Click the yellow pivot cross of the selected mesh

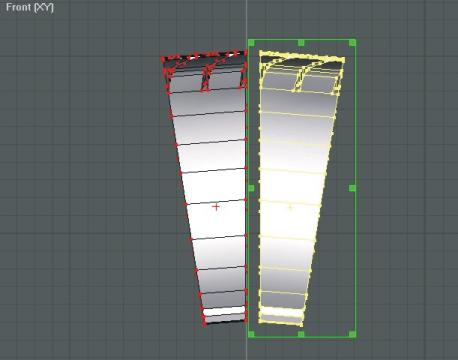click(x=290, y=208)
